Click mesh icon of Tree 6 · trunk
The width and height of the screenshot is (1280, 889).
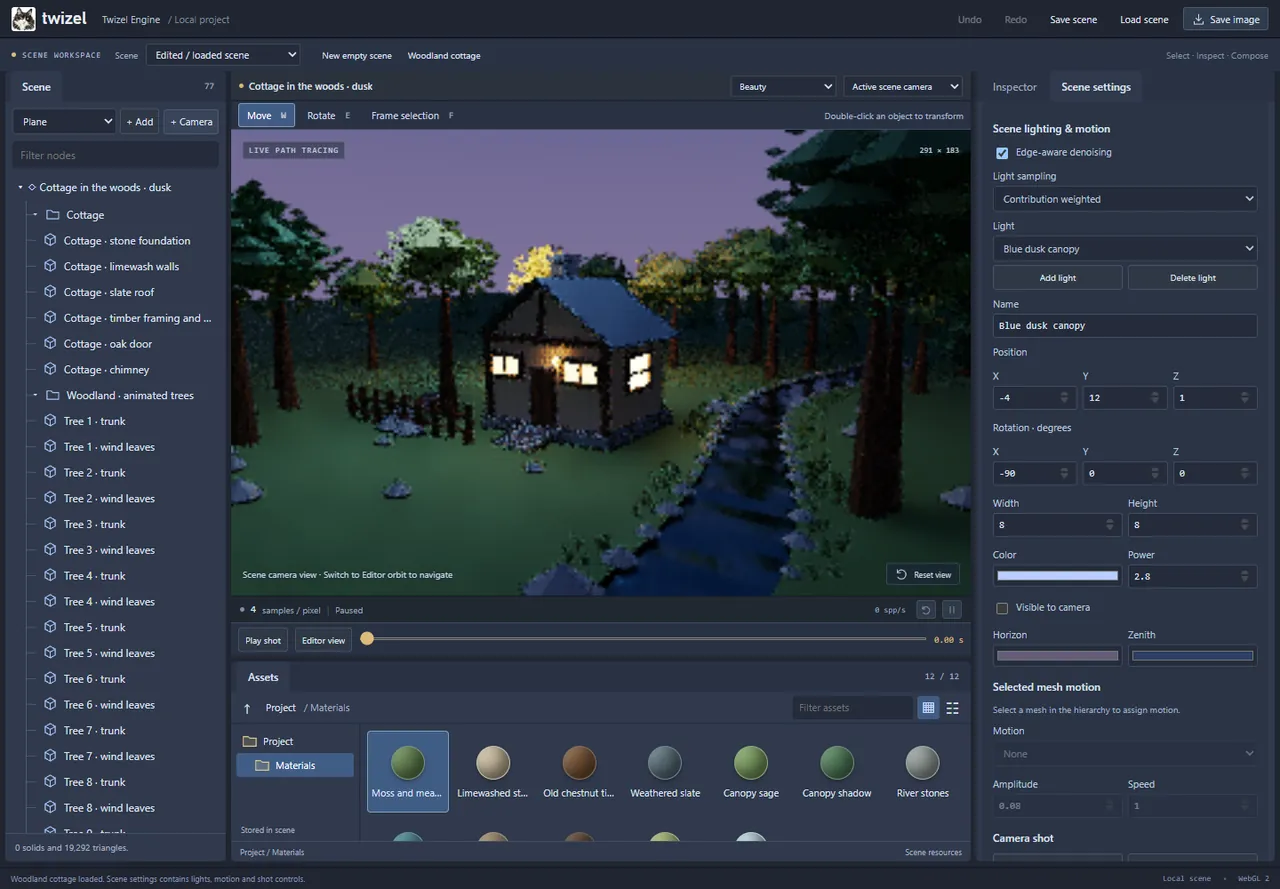click(50, 679)
